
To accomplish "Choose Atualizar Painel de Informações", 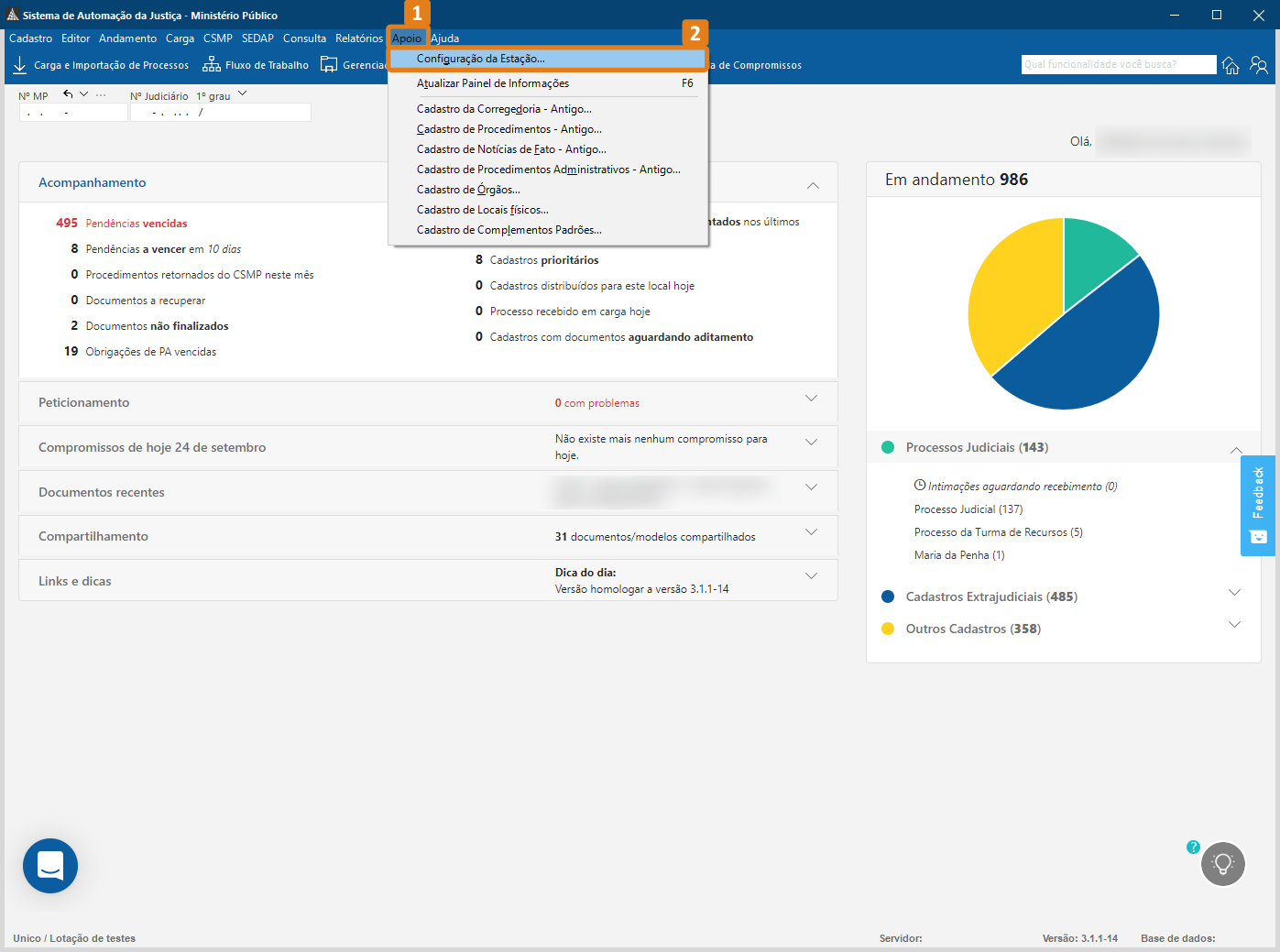I will click(x=493, y=83).
